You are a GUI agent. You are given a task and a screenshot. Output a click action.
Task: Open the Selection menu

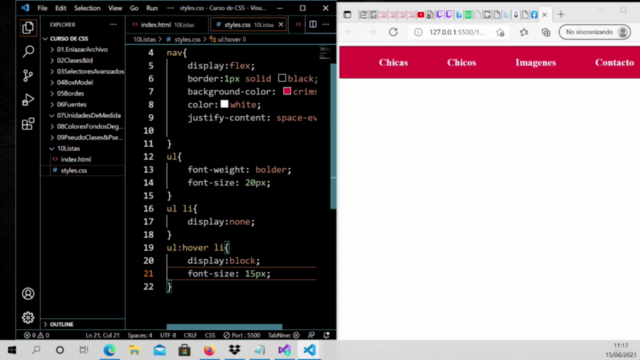pos(87,8)
